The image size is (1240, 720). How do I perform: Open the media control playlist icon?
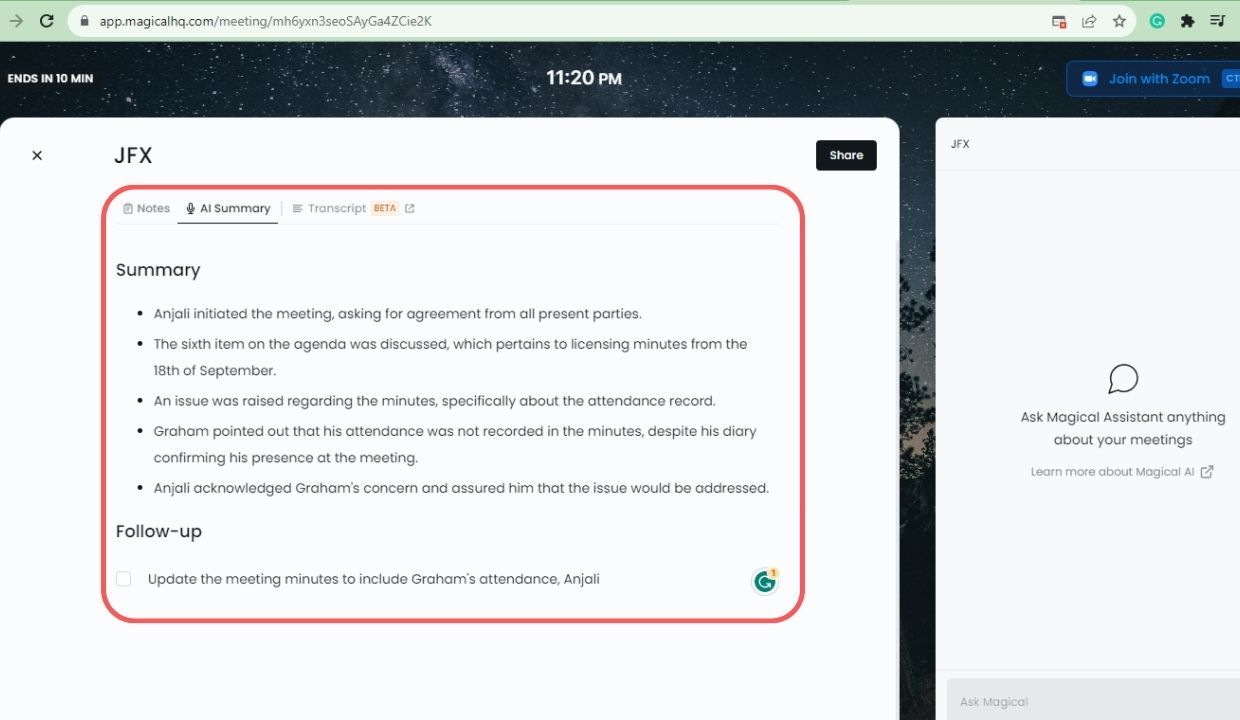pos(1217,21)
